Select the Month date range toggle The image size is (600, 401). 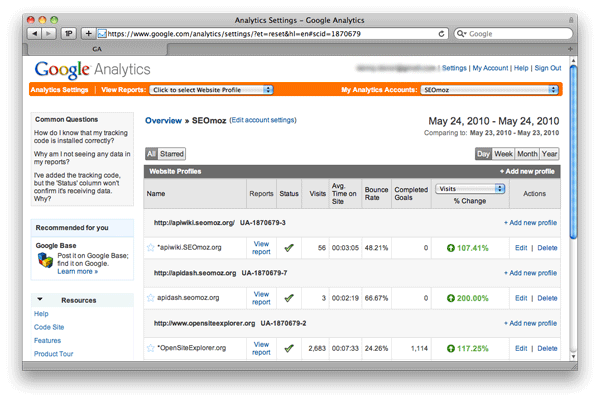[527, 154]
